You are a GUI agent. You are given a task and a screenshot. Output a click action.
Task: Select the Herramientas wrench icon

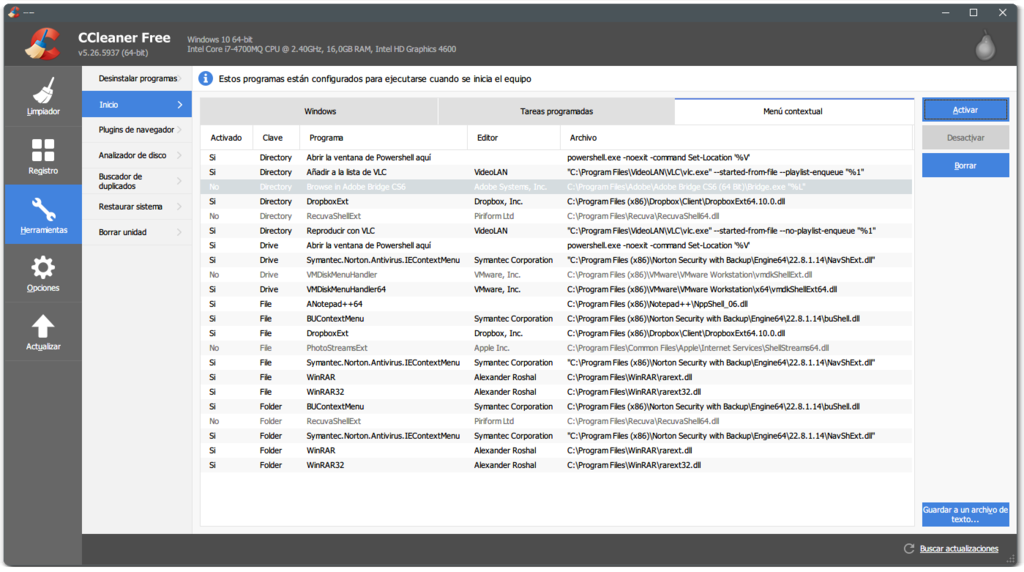[43, 209]
